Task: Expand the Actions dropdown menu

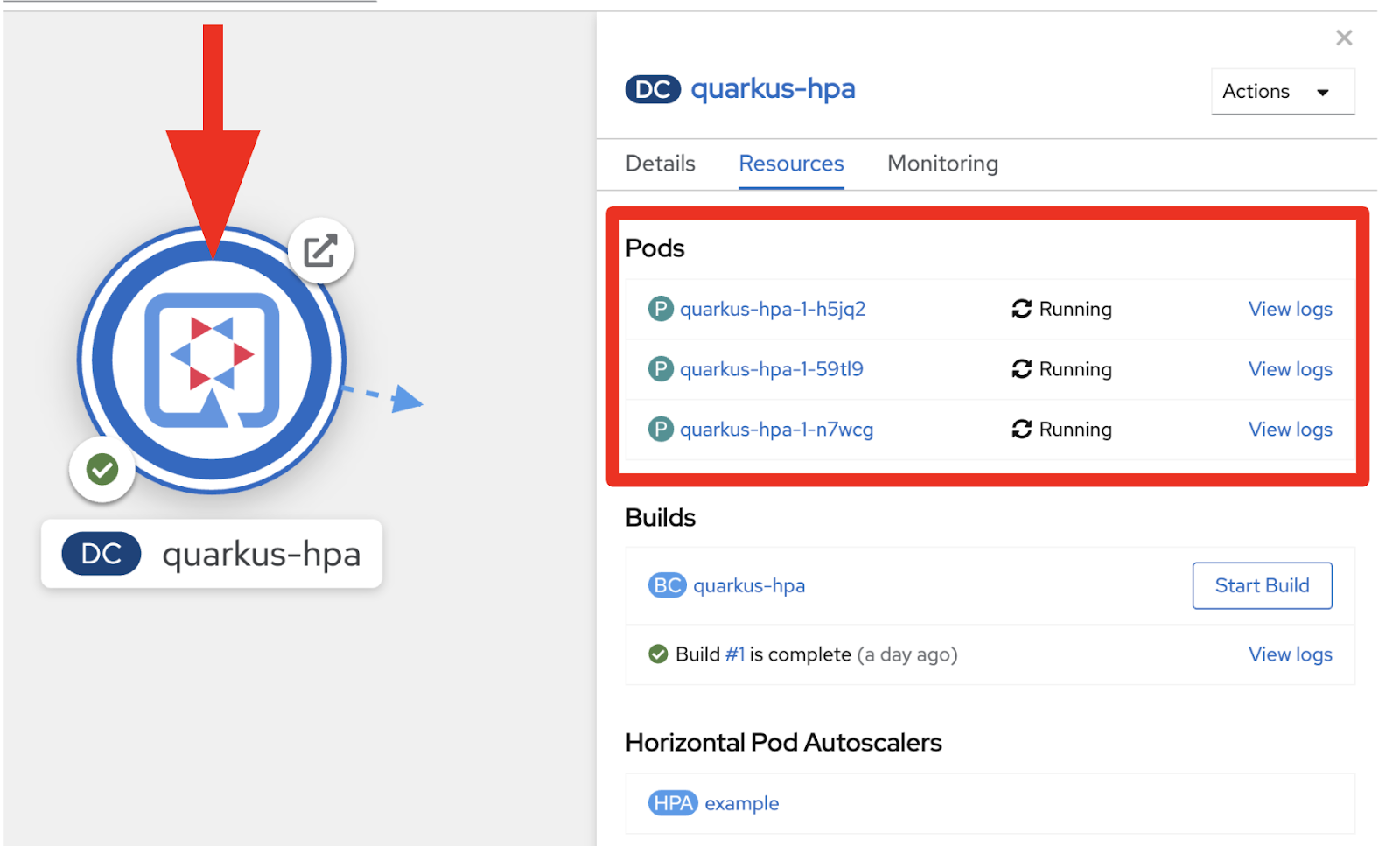Action: [1282, 92]
